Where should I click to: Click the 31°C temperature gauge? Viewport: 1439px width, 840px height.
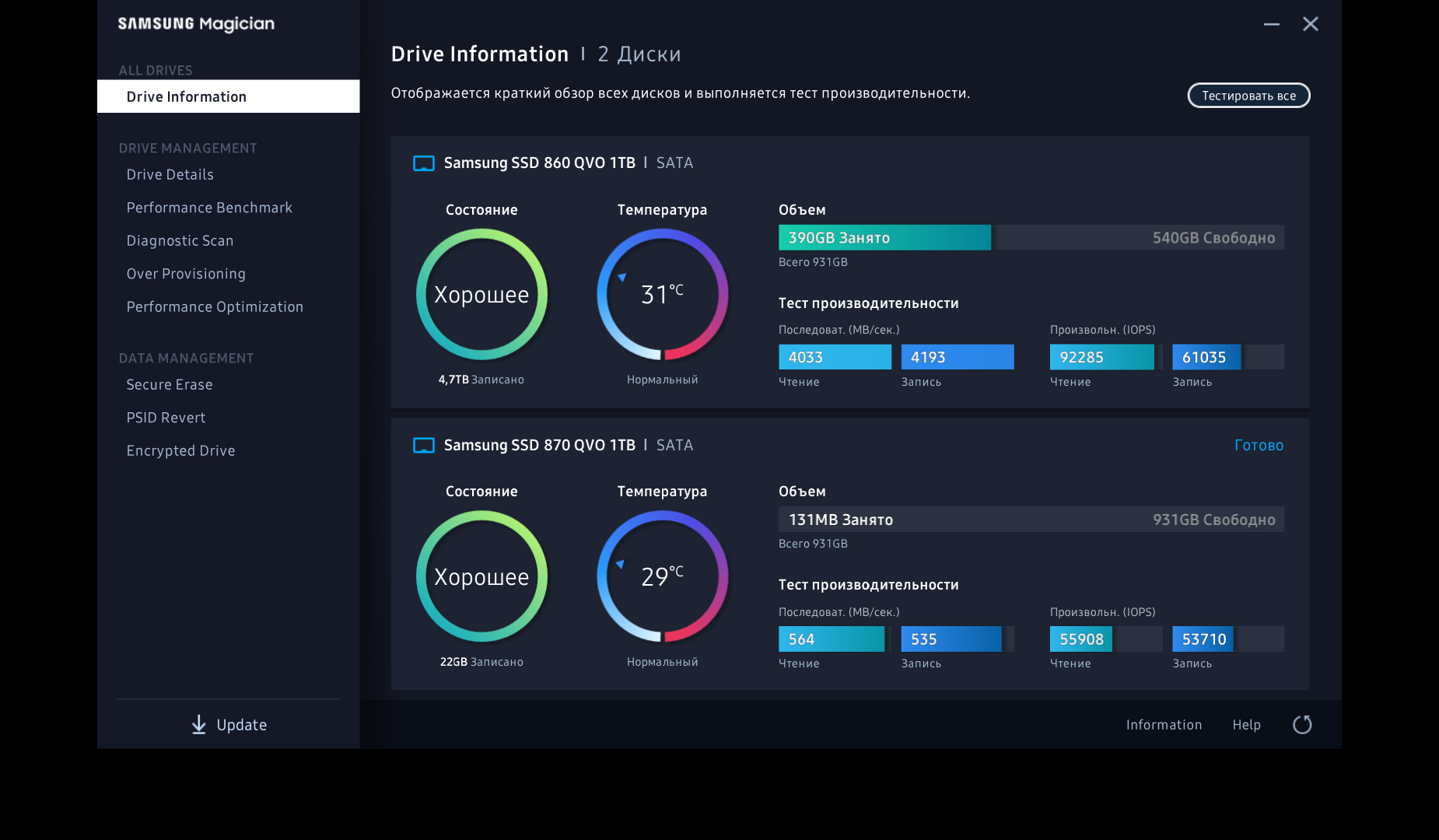[x=663, y=294]
